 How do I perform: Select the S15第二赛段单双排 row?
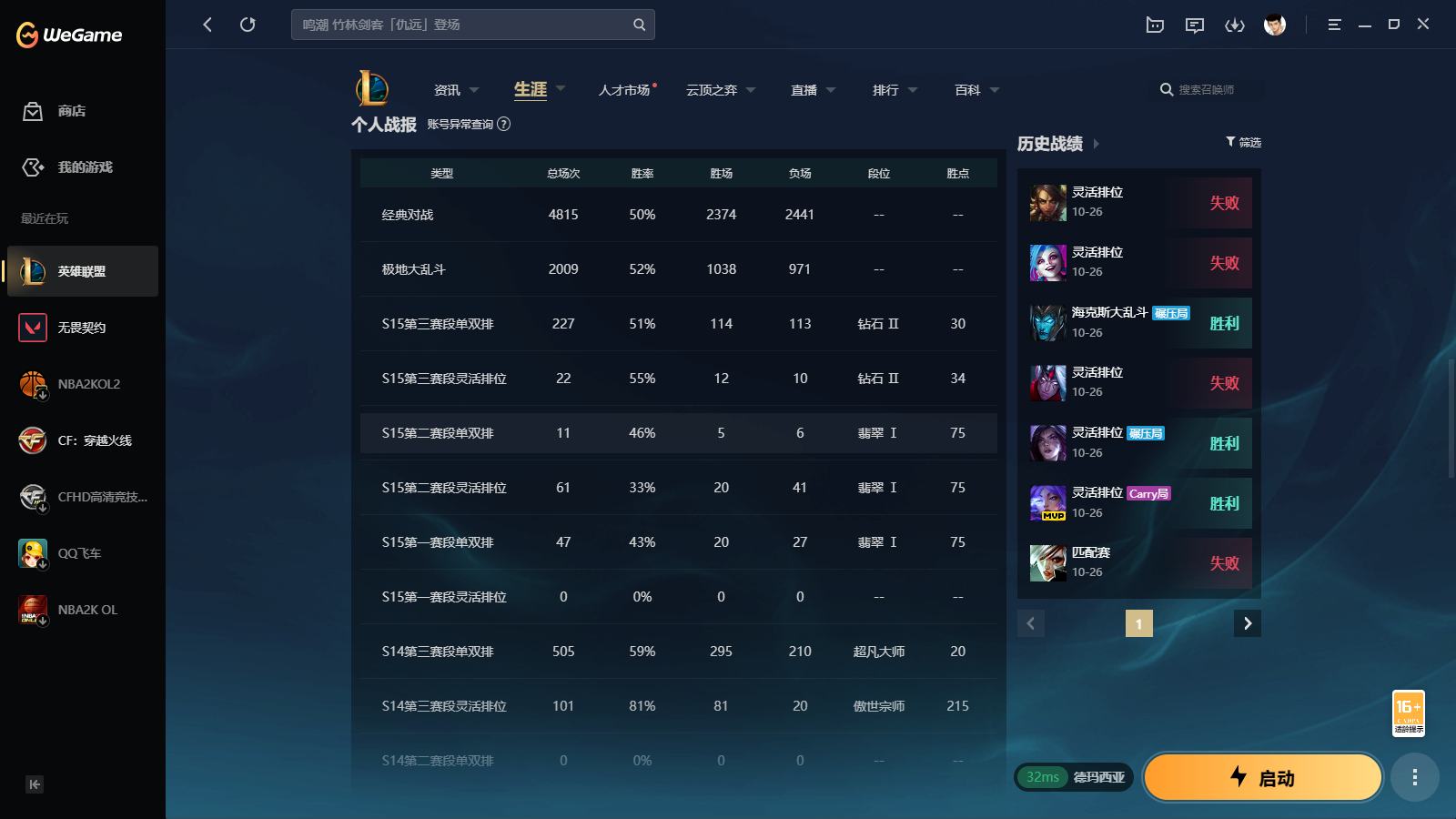pos(679,433)
